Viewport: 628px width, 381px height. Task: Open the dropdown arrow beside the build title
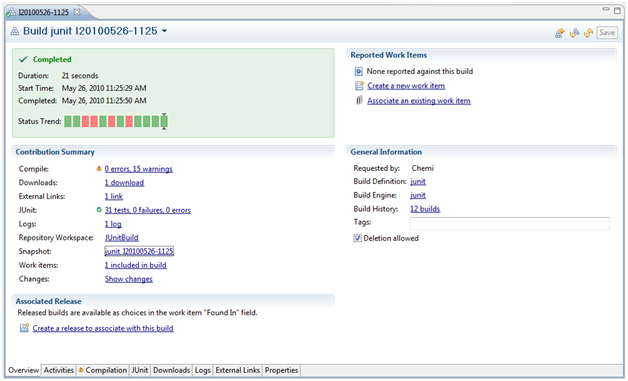point(164,31)
